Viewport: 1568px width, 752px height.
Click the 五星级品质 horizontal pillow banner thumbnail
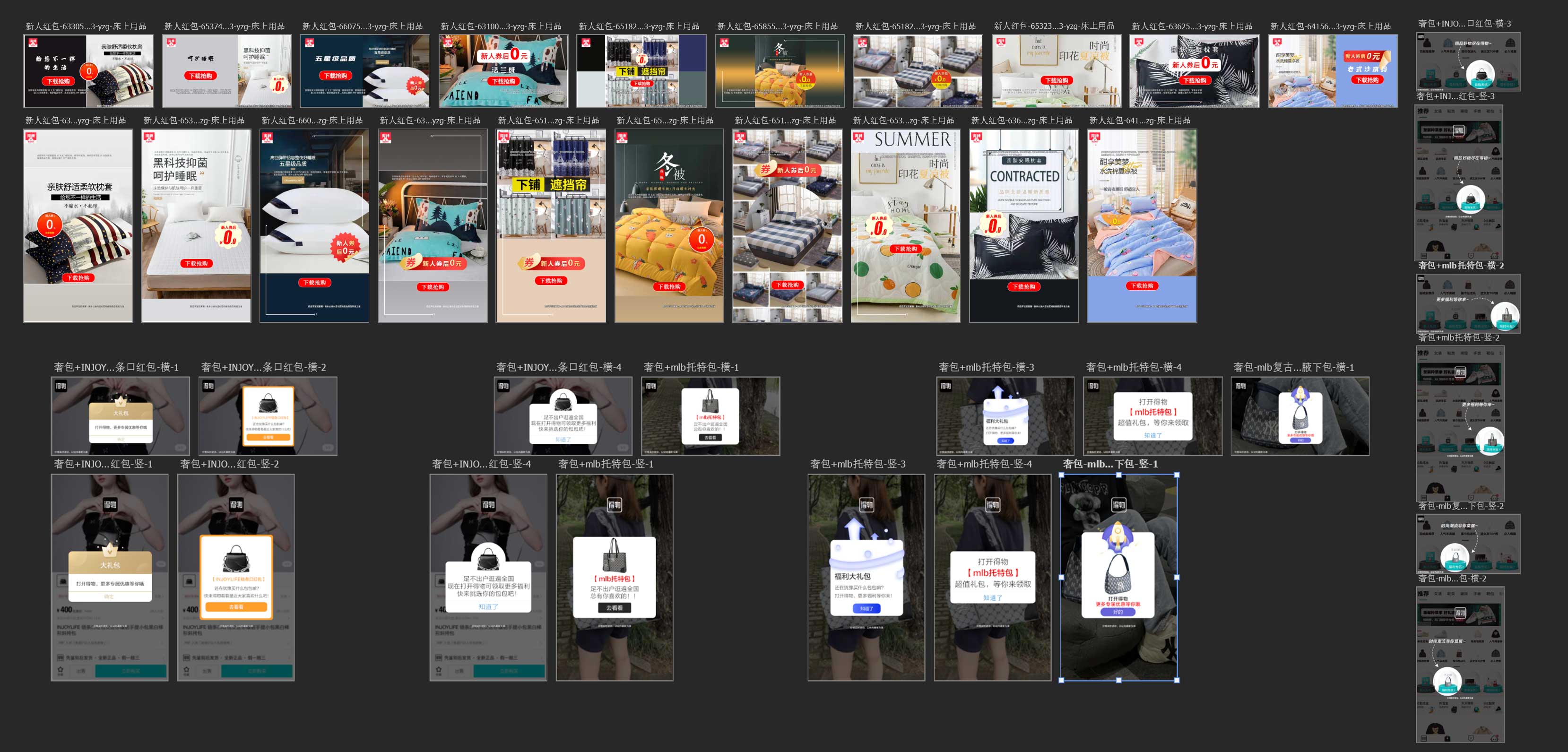point(364,70)
